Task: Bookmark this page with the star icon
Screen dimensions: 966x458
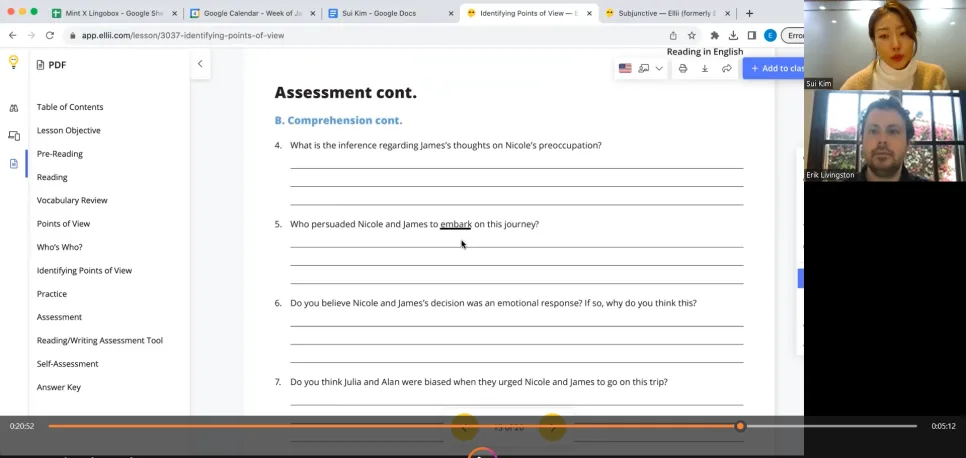Action: (x=692, y=36)
